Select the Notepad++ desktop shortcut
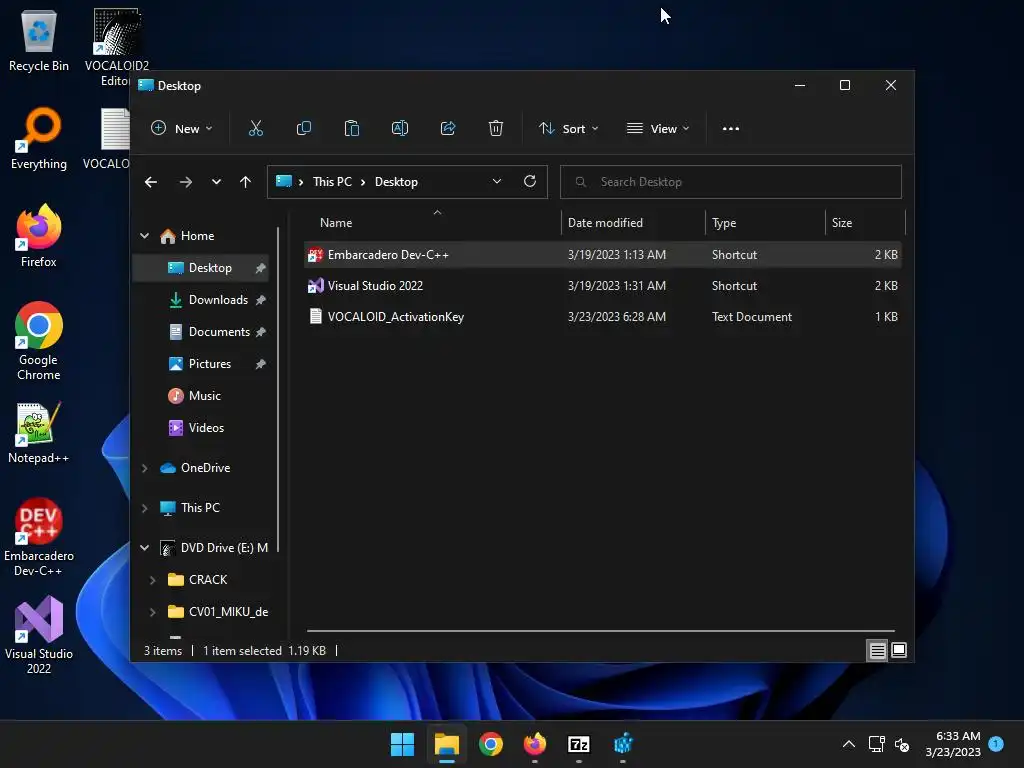Image resolution: width=1024 pixels, height=768 pixels. (39, 432)
